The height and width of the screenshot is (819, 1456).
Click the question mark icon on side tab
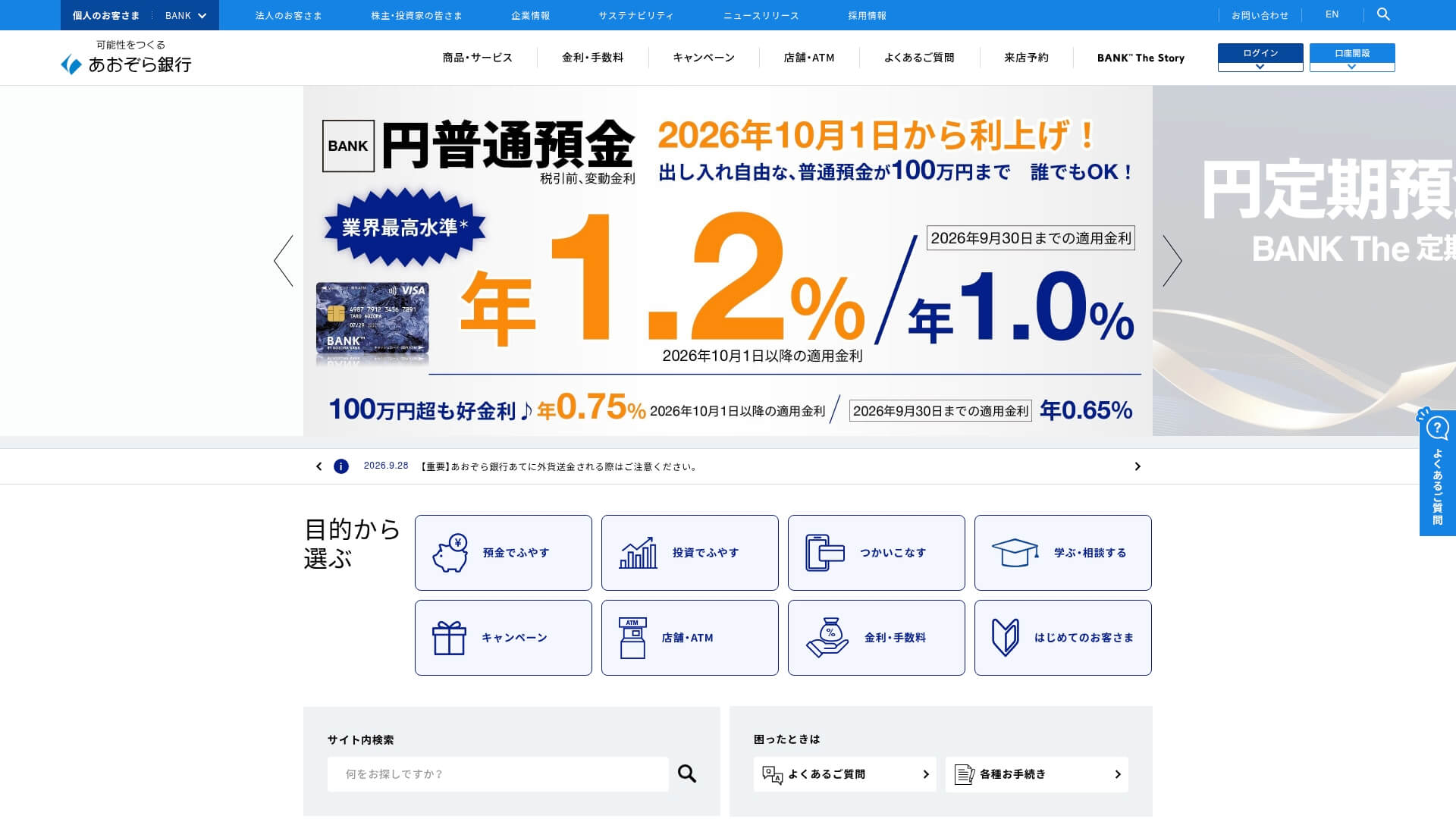click(1437, 428)
